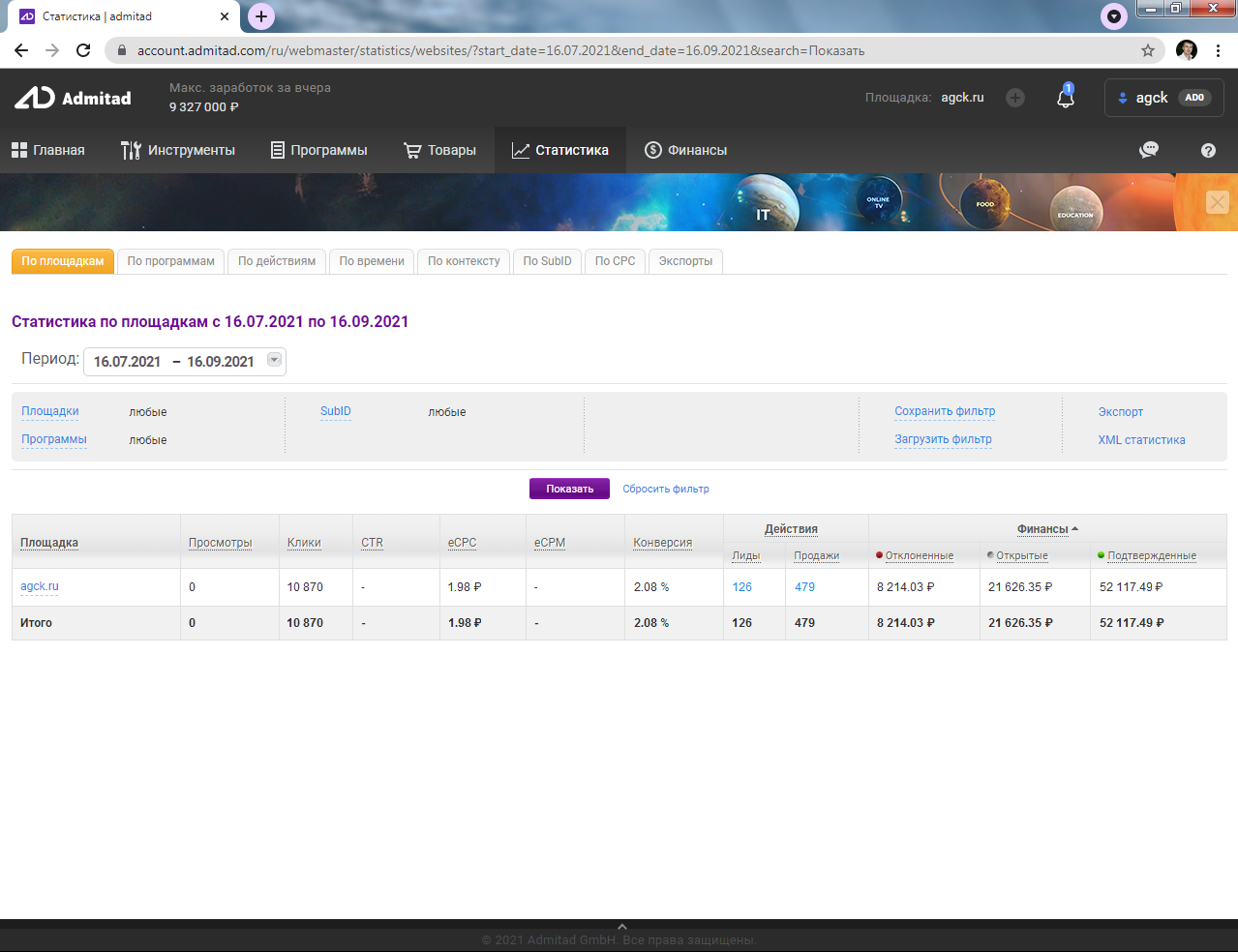This screenshot has height=952, width=1238.
Task: Open the 479 sales link
Action: coord(804,587)
